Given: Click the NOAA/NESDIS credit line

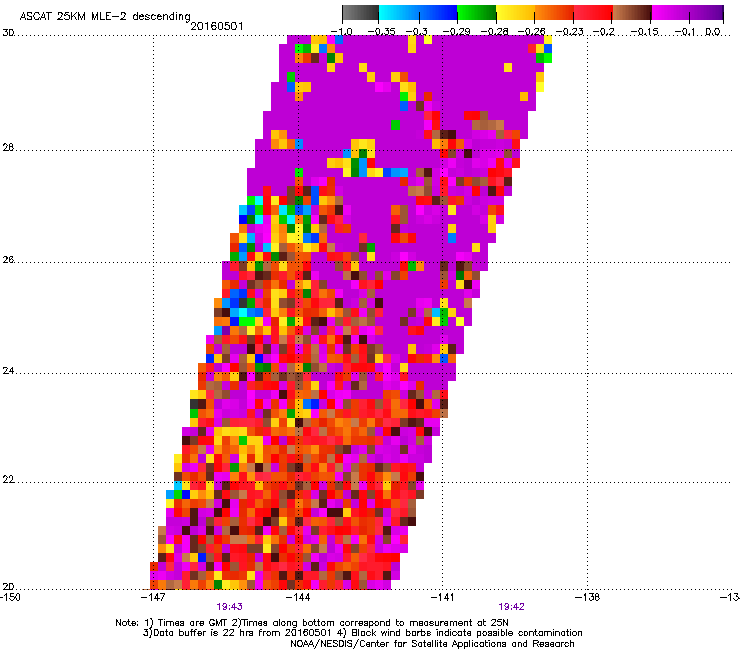Looking at the screenshot, I should click(x=432, y=644).
